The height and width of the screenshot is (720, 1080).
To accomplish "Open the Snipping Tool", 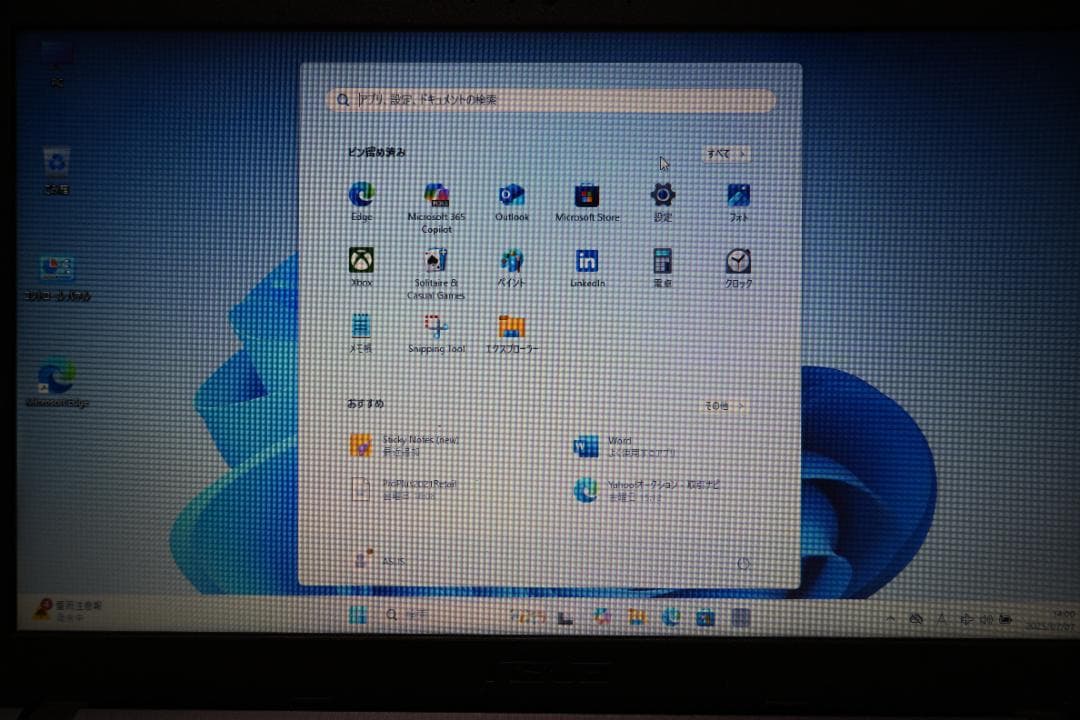I will pyautogui.click(x=436, y=326).
